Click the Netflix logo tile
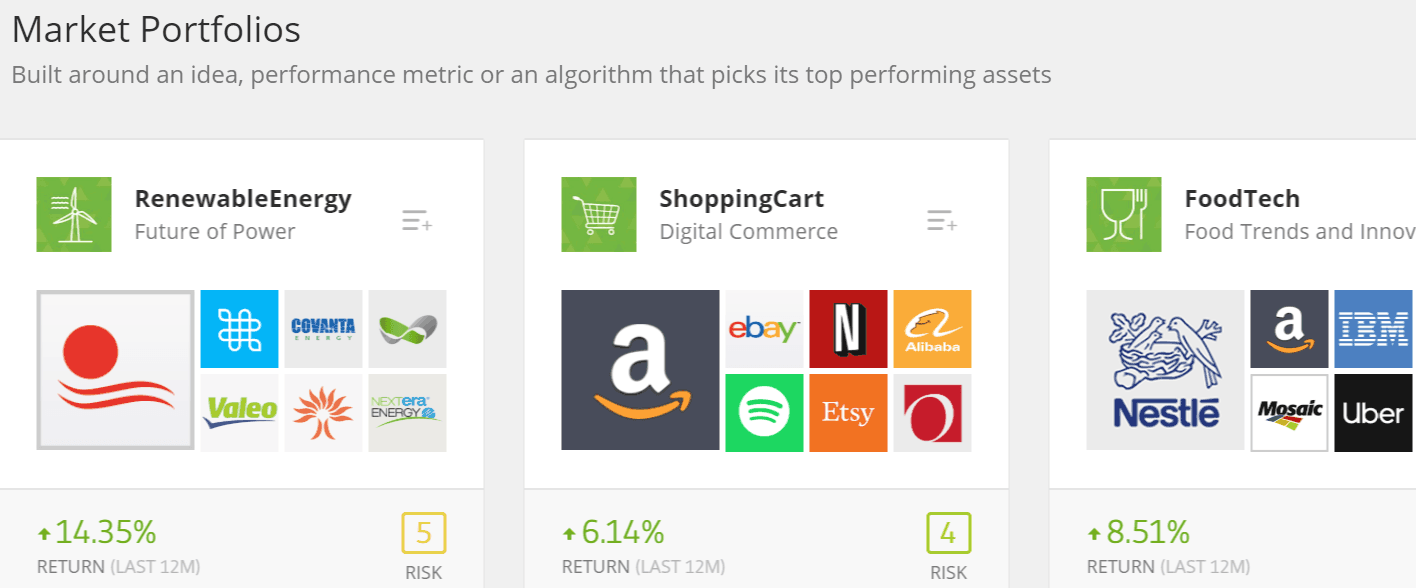 pos(848,329)
